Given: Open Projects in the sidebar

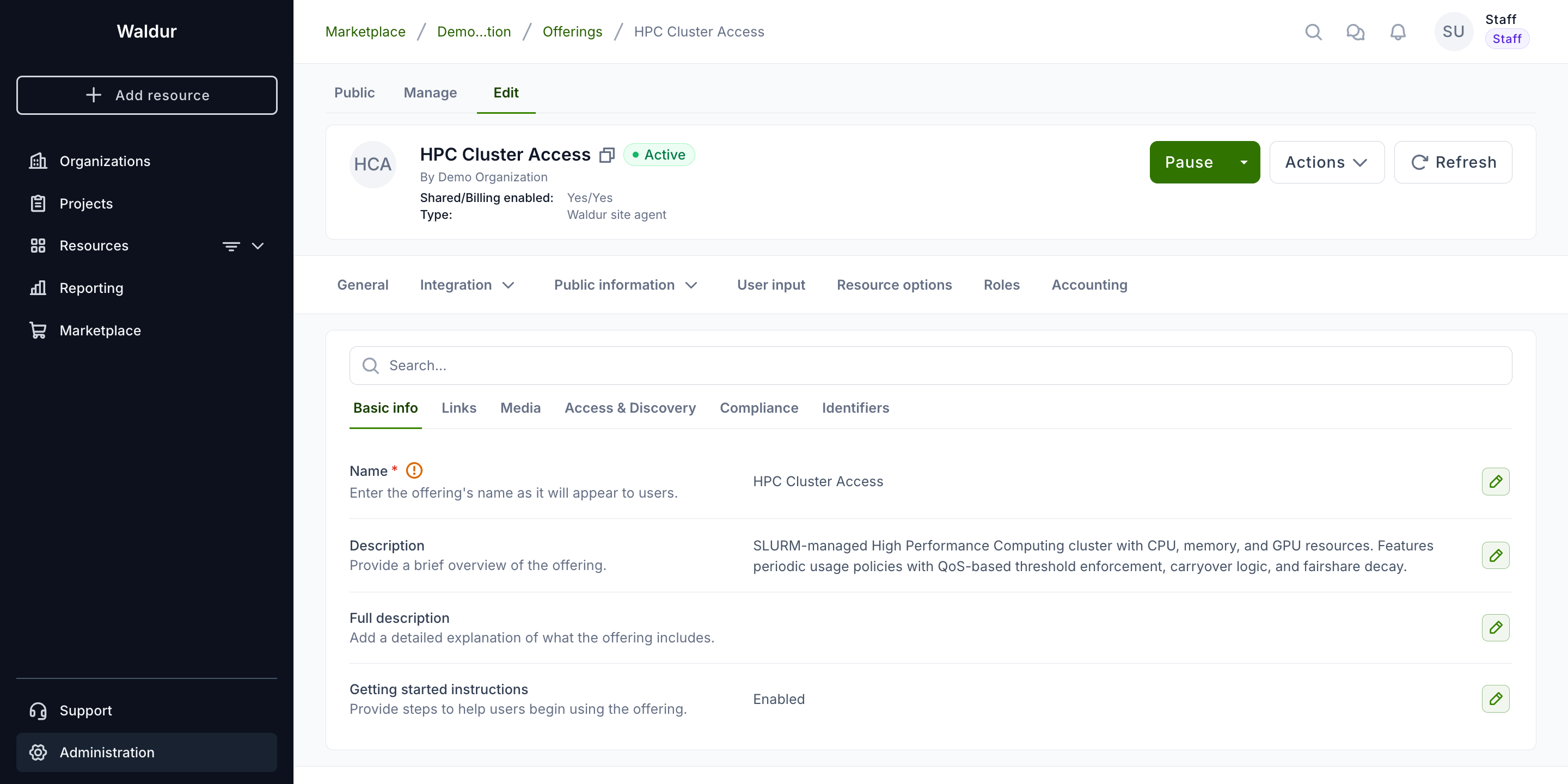Looking at the screenshot, I should pyautogui.click(x=146, y=204).
